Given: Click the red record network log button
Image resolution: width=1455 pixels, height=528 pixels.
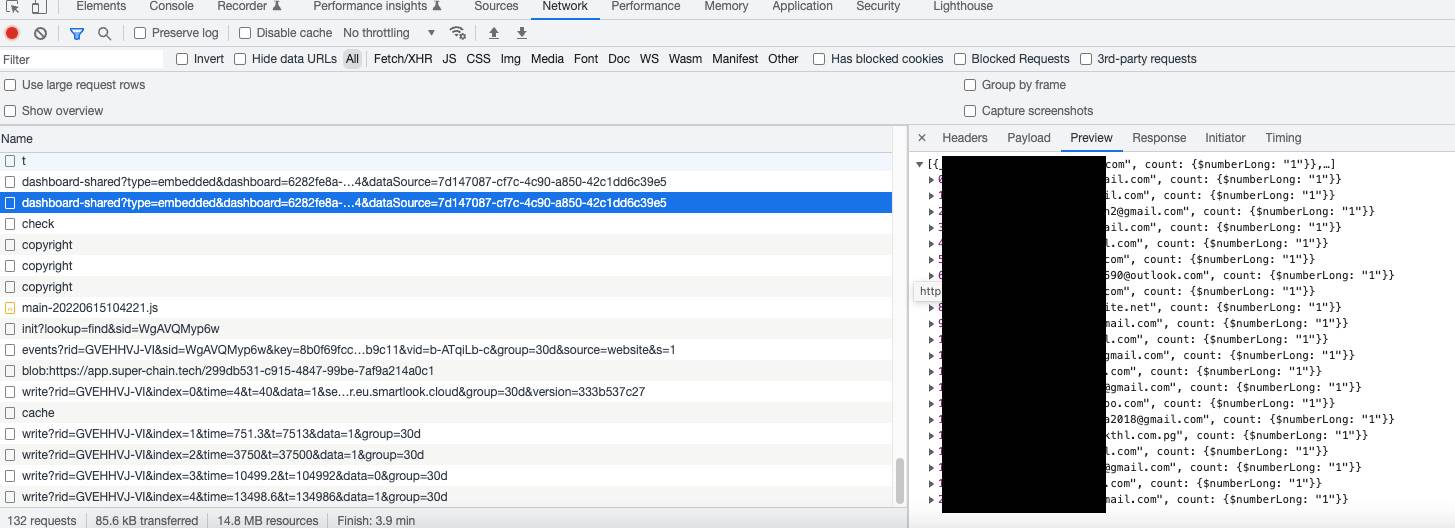Looking at the screenshot, I should [12, 33].
